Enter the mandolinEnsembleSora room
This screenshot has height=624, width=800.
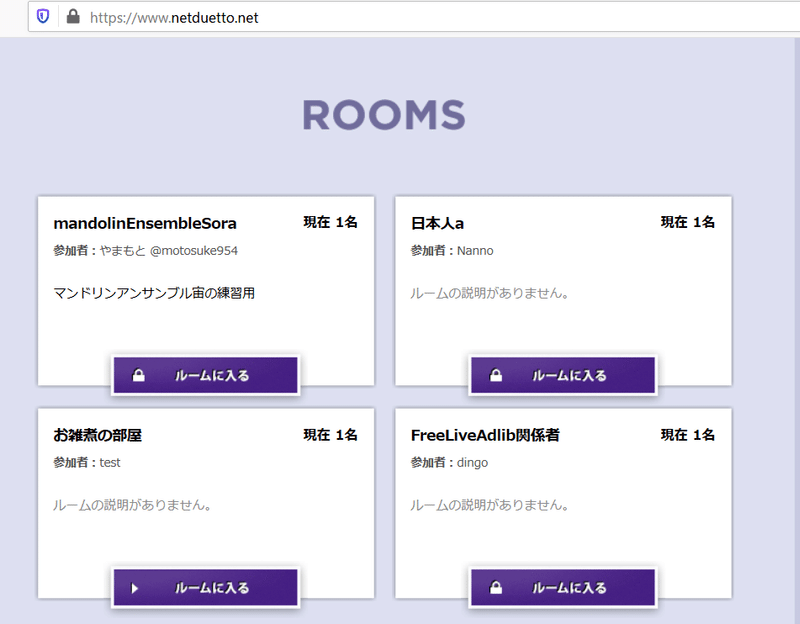[206, 376]
